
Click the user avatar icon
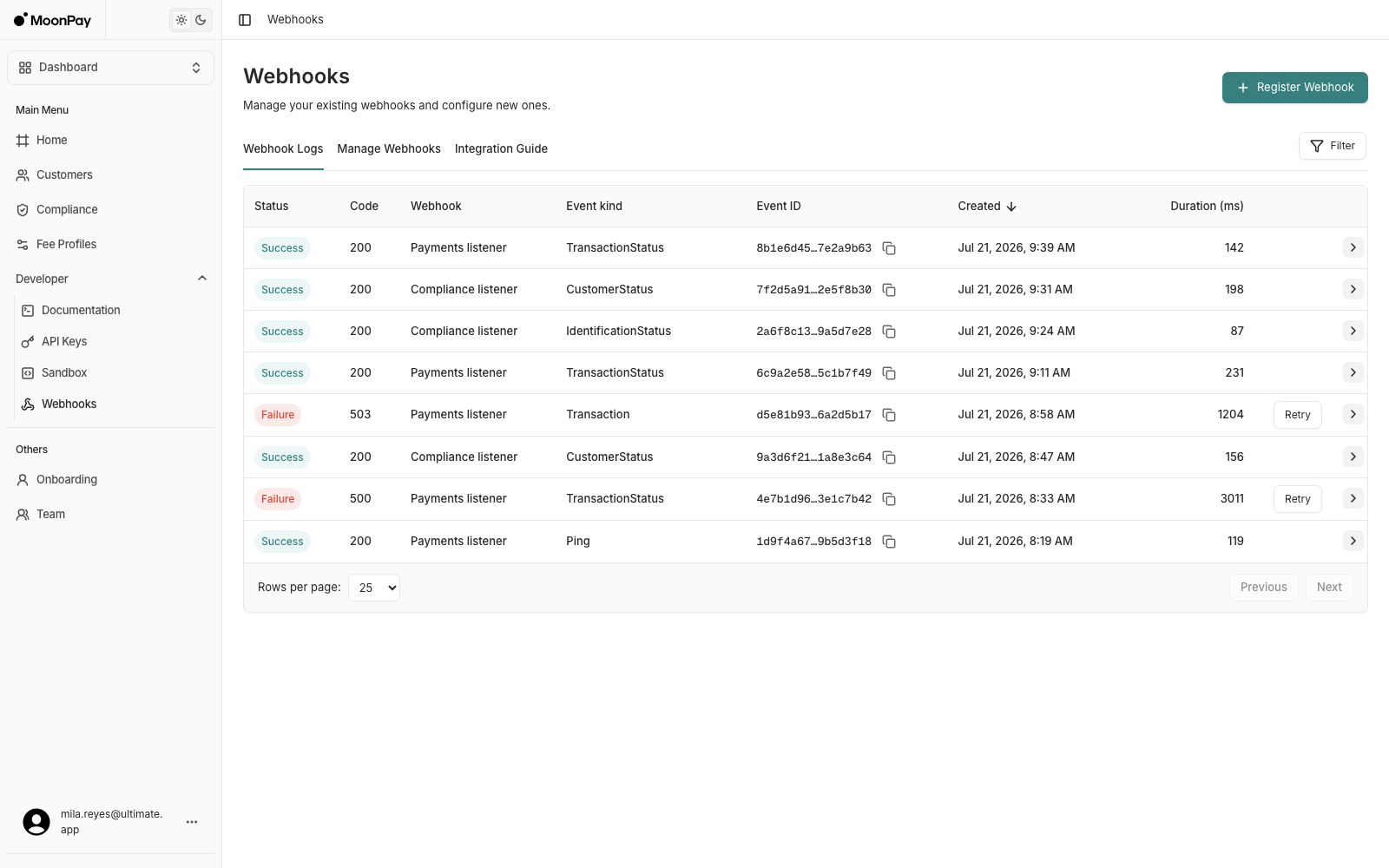(x=36, y=822)
